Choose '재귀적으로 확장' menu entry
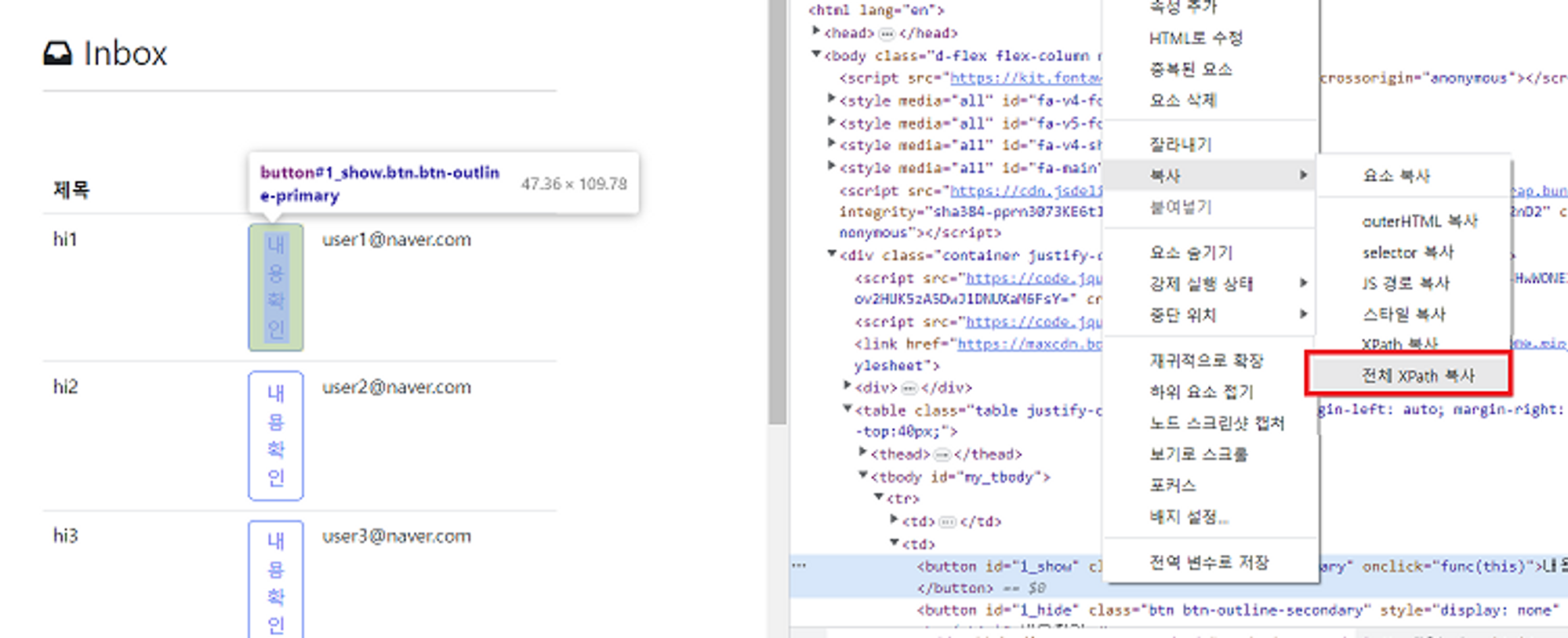 (x=1210, y=361)
